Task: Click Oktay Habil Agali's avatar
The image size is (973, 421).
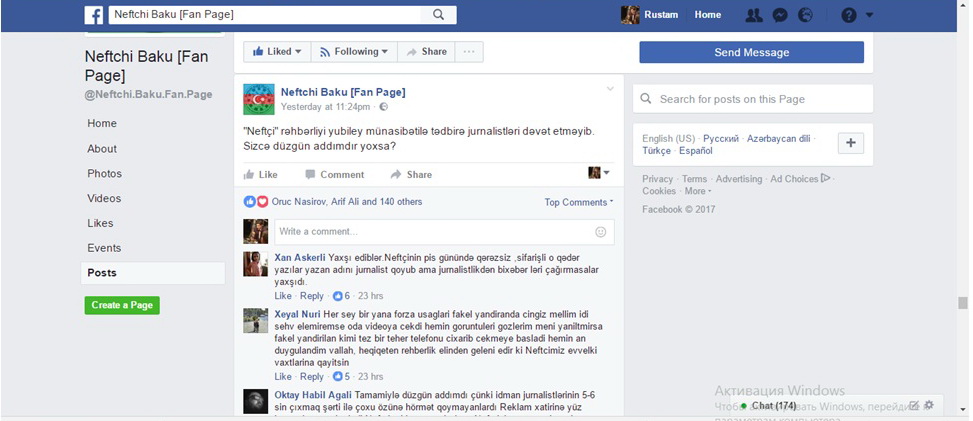Action: click(x=256, y=401)
